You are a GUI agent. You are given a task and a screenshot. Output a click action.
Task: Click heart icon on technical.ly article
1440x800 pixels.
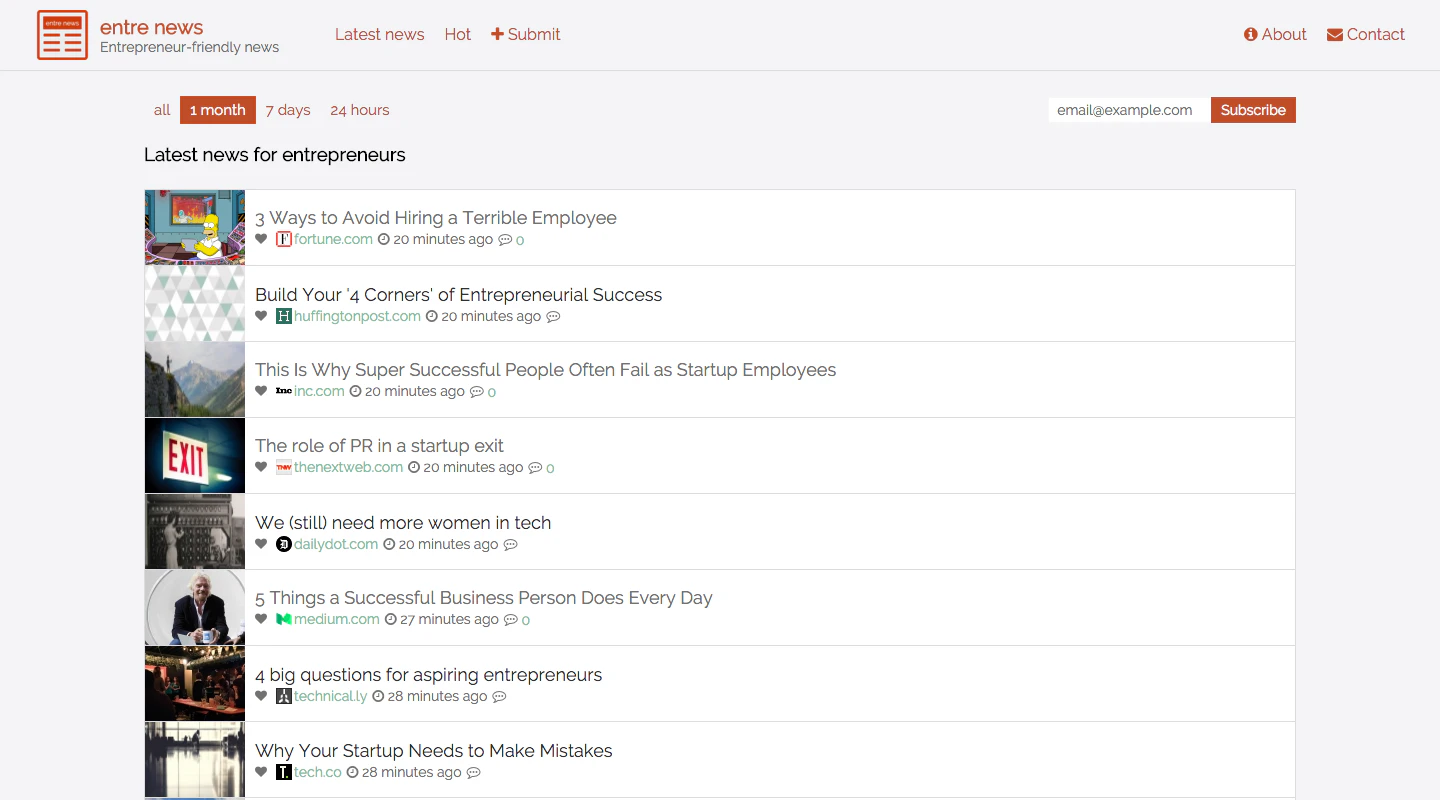pyautogui.click(x=261, y=696)
